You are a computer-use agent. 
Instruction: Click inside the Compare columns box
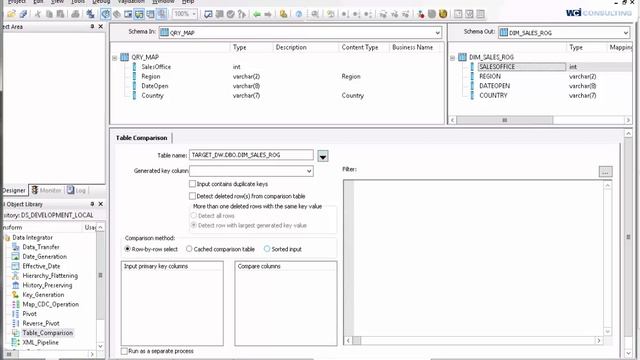(x=286, y=303)
